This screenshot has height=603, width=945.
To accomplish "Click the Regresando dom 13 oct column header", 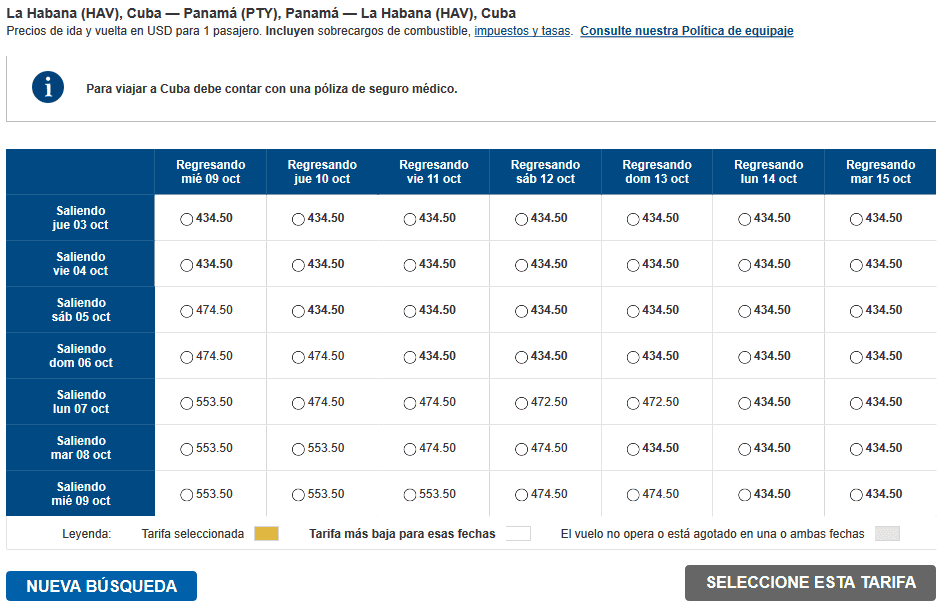I will click(x=656, y=172).
